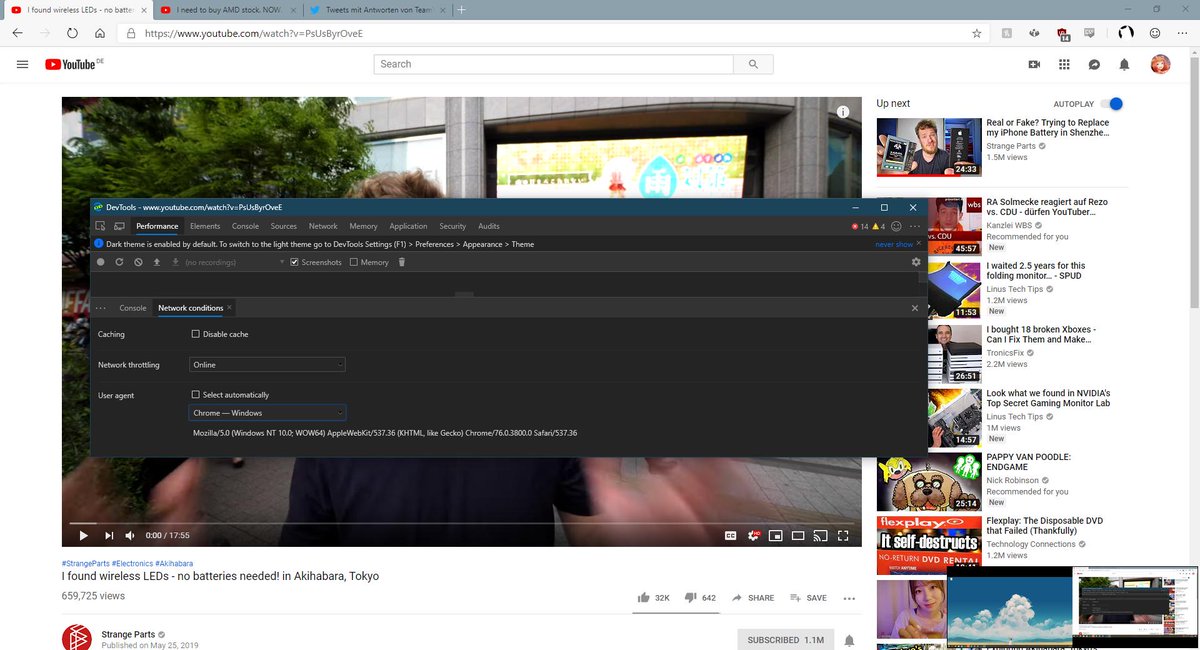Click in the YouTube search field
This screenshot has width=1200, height=650.
coord(553,64)
